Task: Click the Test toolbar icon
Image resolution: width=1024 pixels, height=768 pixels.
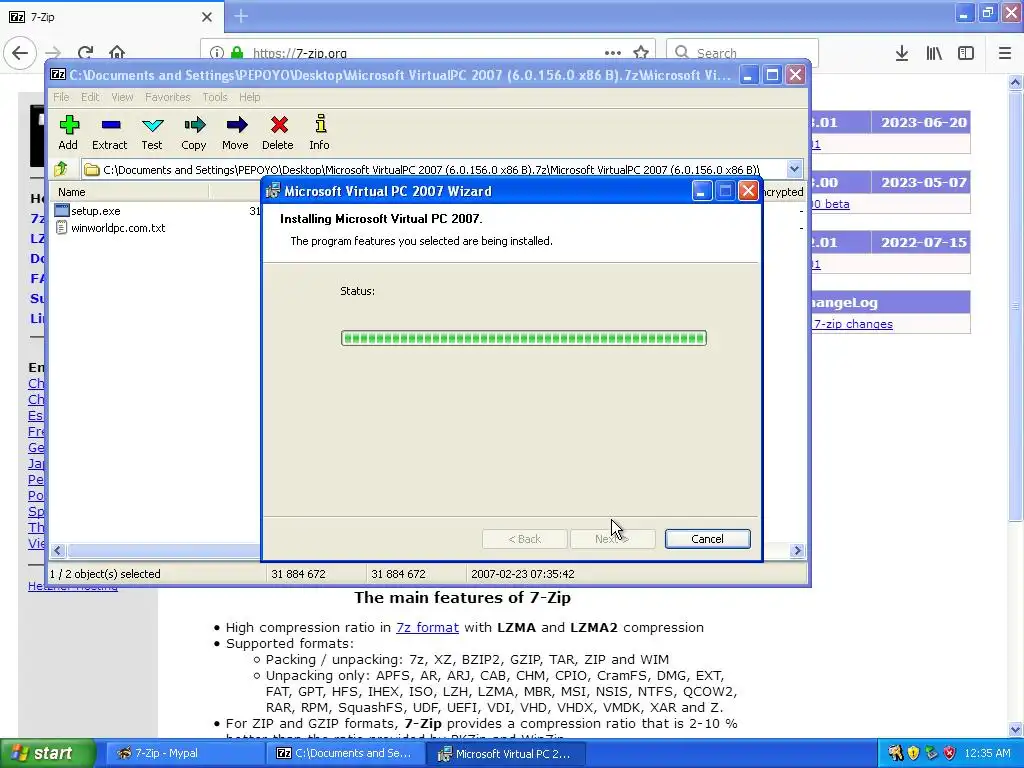Action: 152,133
